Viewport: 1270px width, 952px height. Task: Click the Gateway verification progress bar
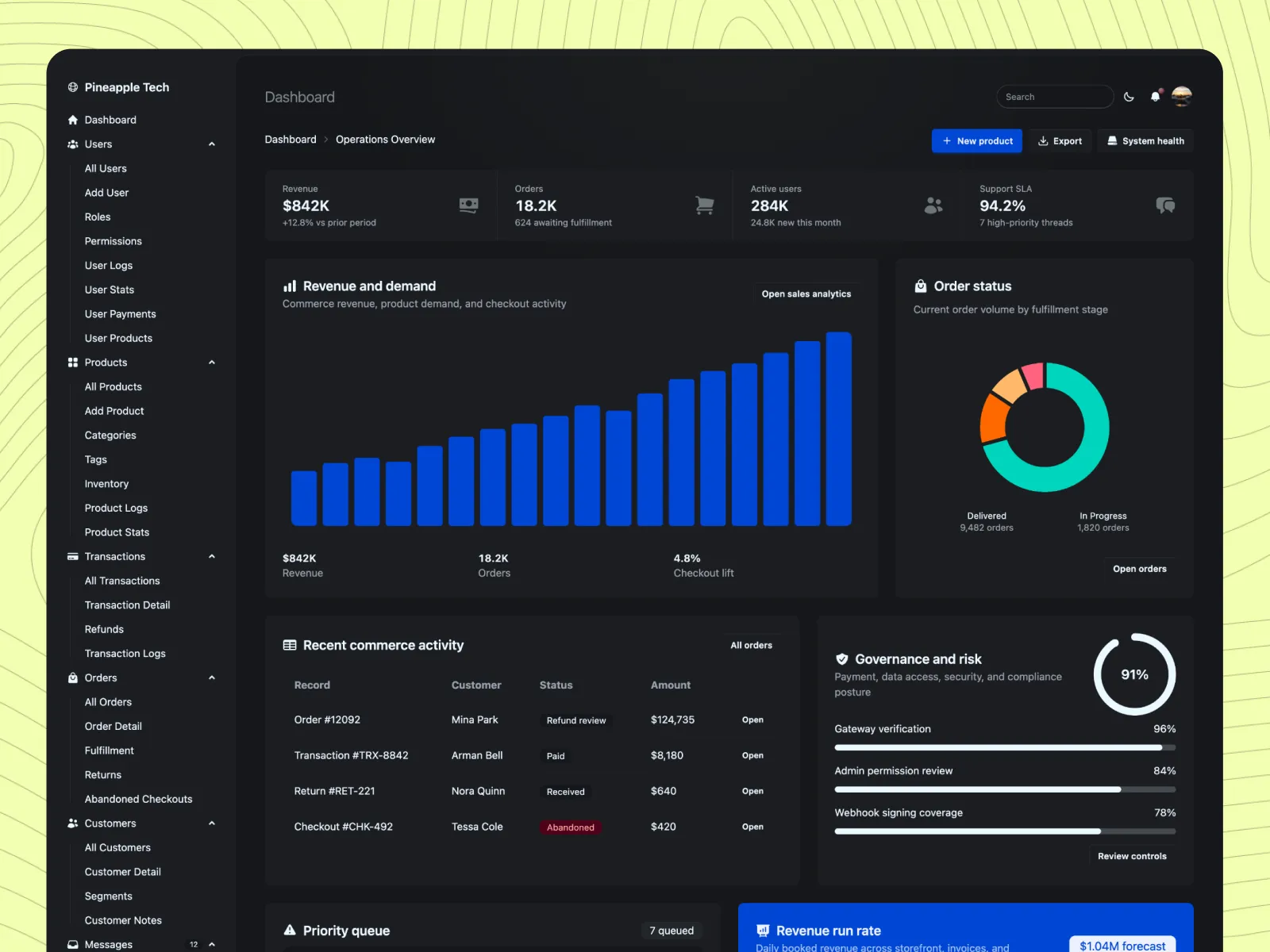[x=1005, y=747]
